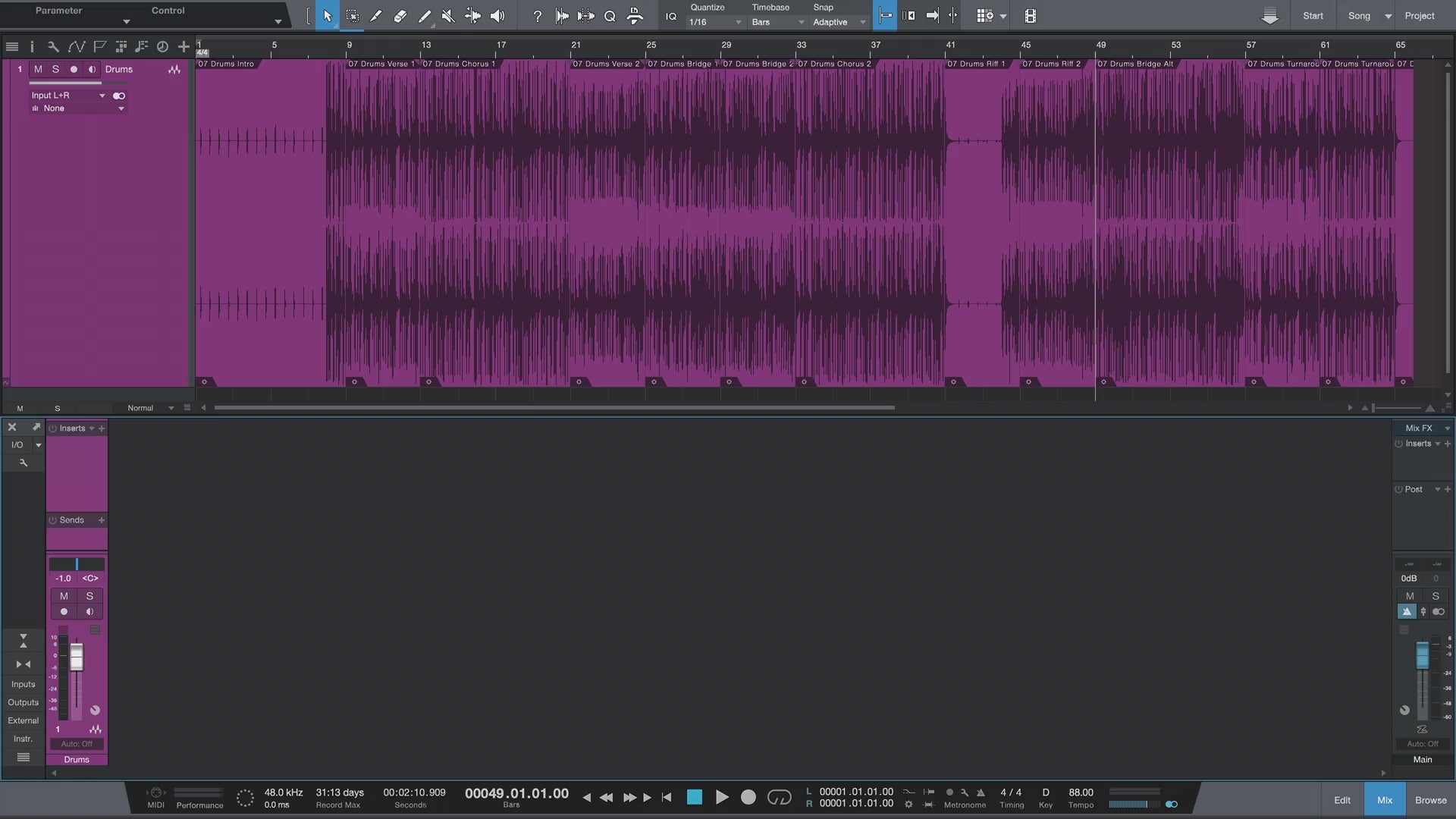This screenshot has width=1456, height=819.
Task: Open the Marker track (flag icon)
Action: point(99,47)
